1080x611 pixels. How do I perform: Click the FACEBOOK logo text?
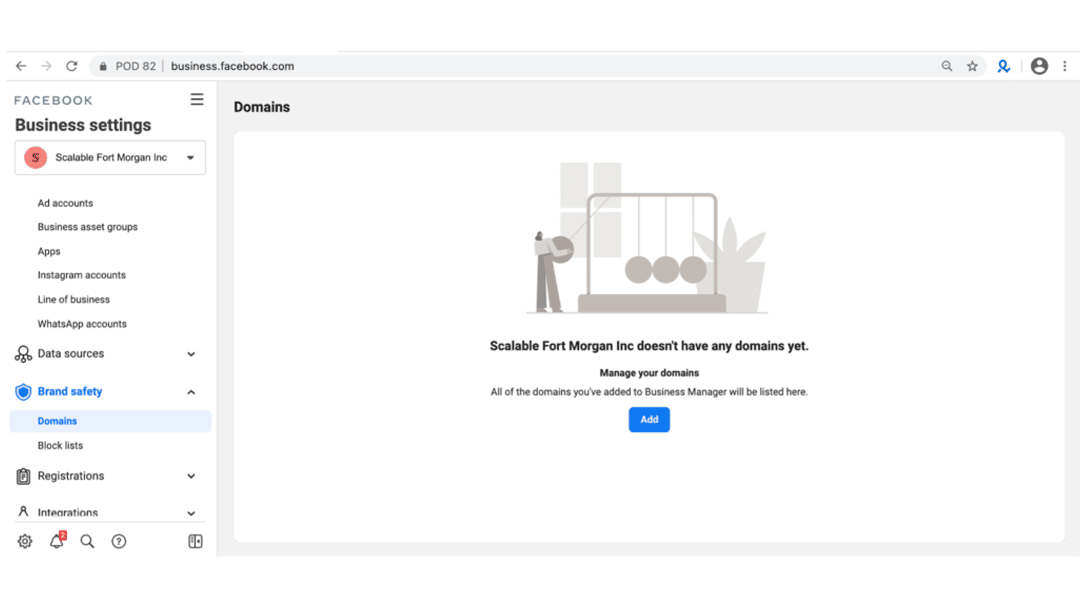(x=53, y=101)
